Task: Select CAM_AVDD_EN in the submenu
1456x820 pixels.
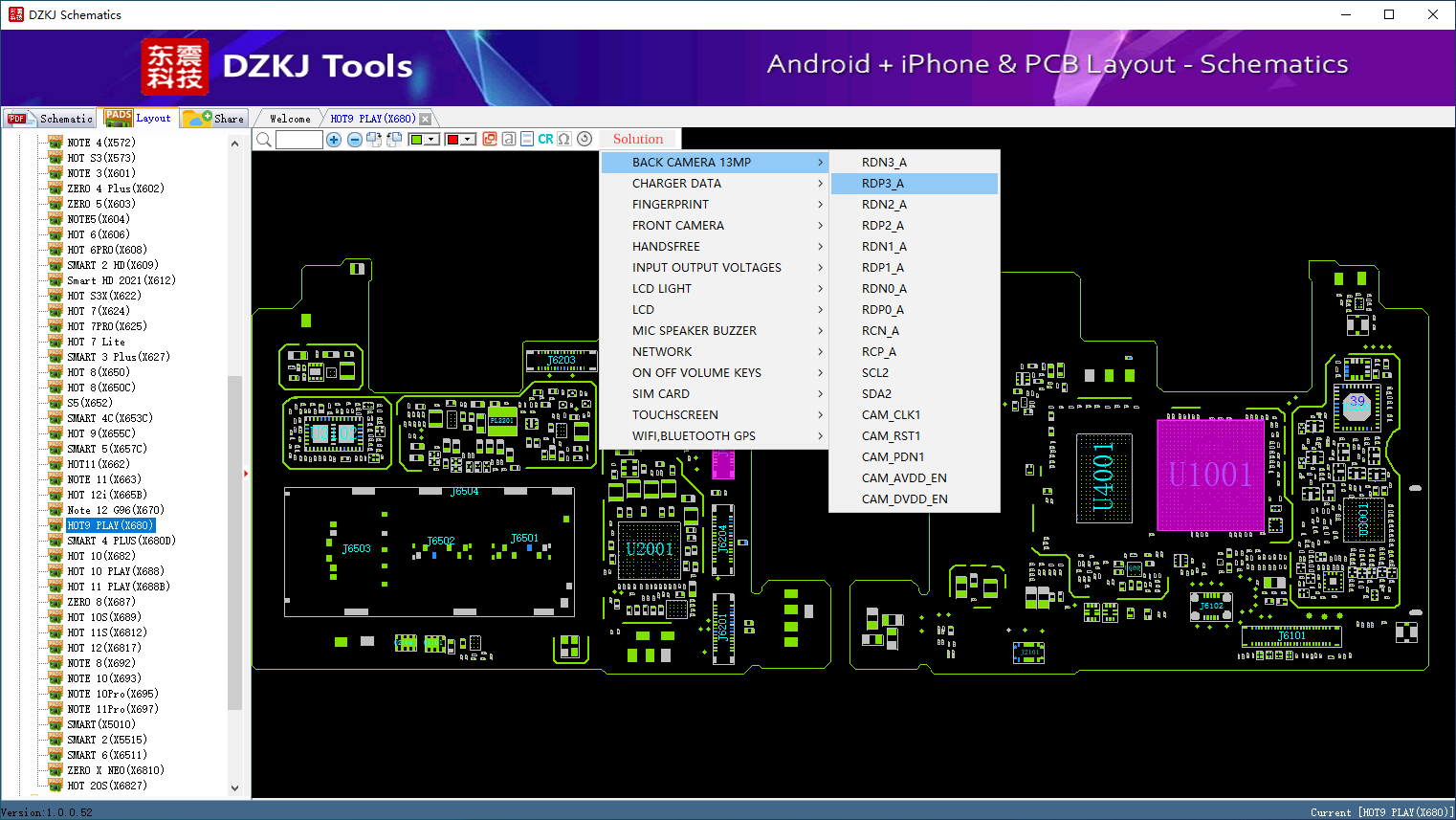Action: [915, 478]
